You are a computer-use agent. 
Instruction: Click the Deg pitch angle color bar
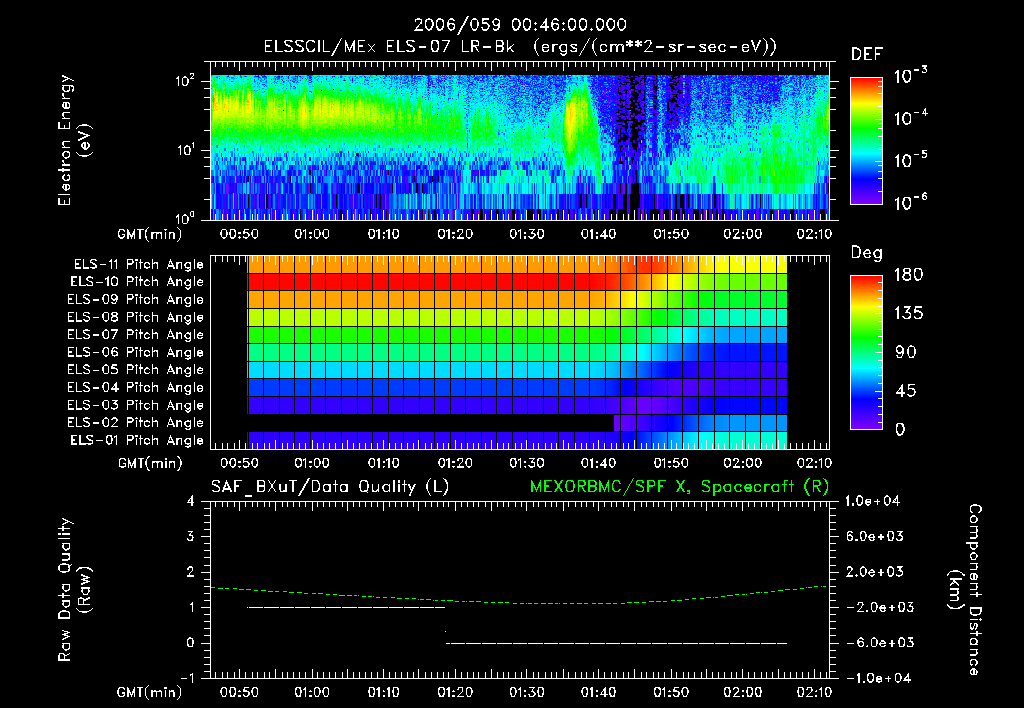click(866, 352)
